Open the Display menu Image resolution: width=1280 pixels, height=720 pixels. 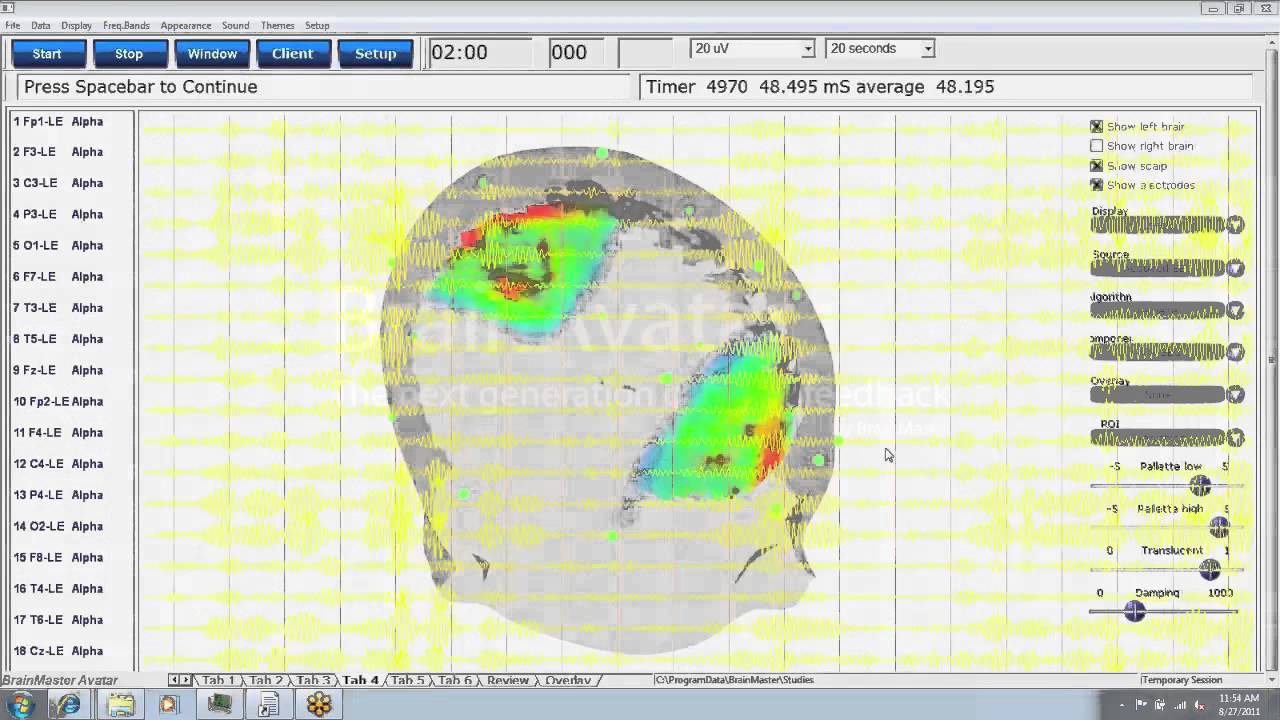click(77, 25)
